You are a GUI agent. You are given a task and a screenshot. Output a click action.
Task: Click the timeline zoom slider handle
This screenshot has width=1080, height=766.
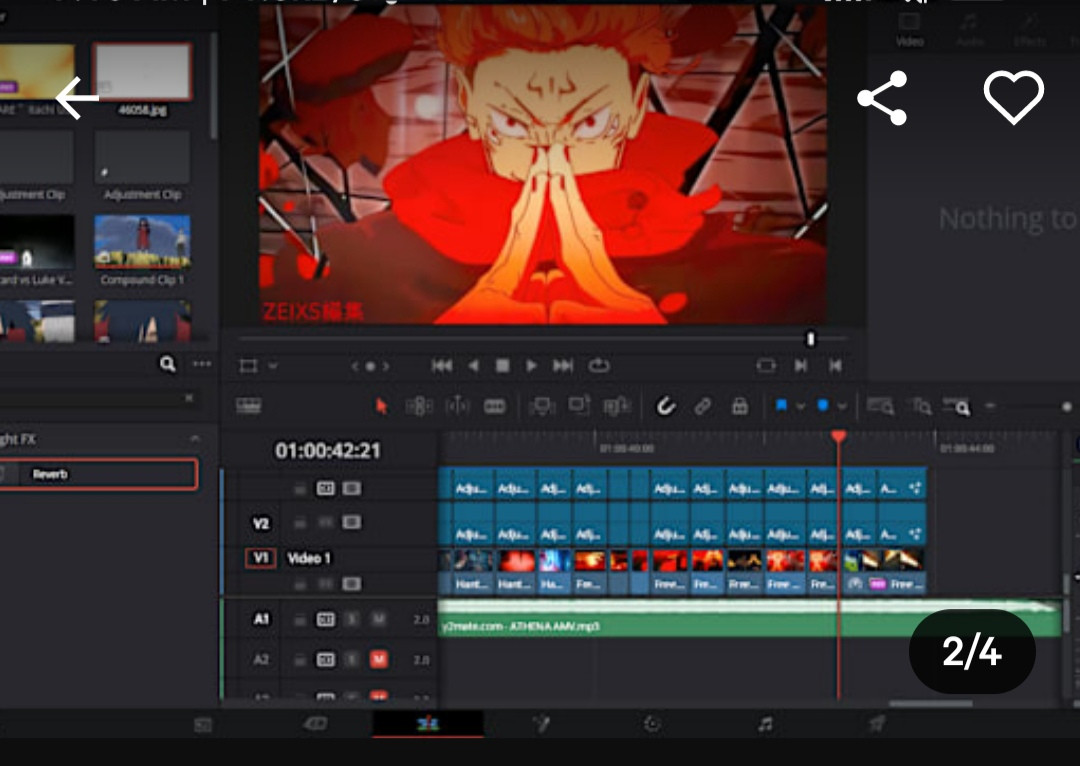(1067, 406)
